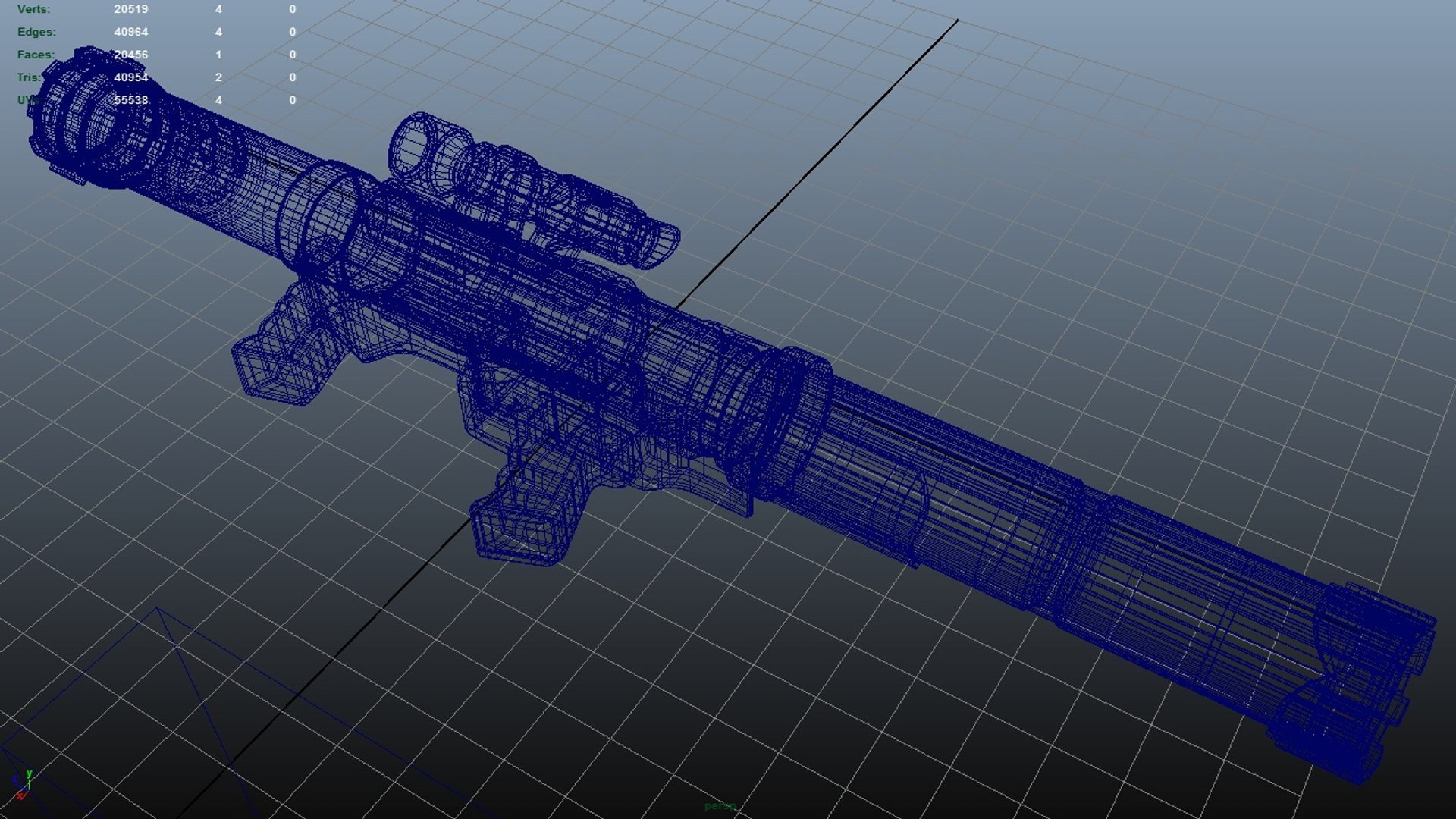Click the '4' in the Verts row
Screen dimensions: 1456x819
click(218, 9)
